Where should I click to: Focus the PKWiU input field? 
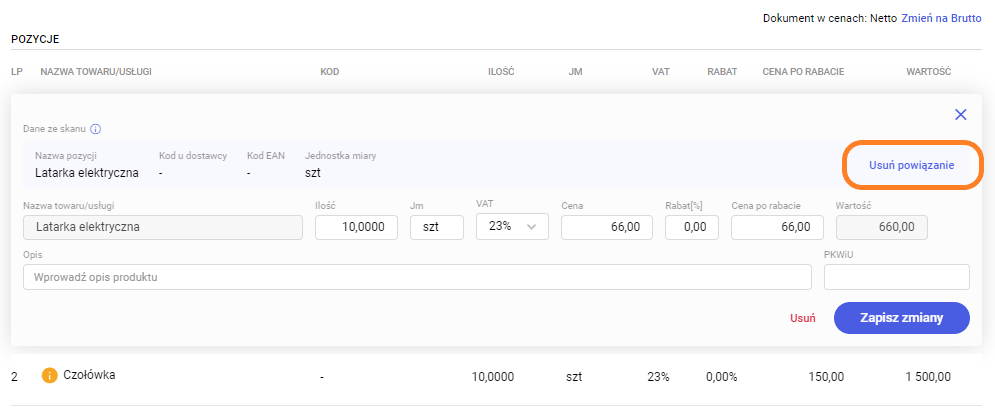(896, 277)
